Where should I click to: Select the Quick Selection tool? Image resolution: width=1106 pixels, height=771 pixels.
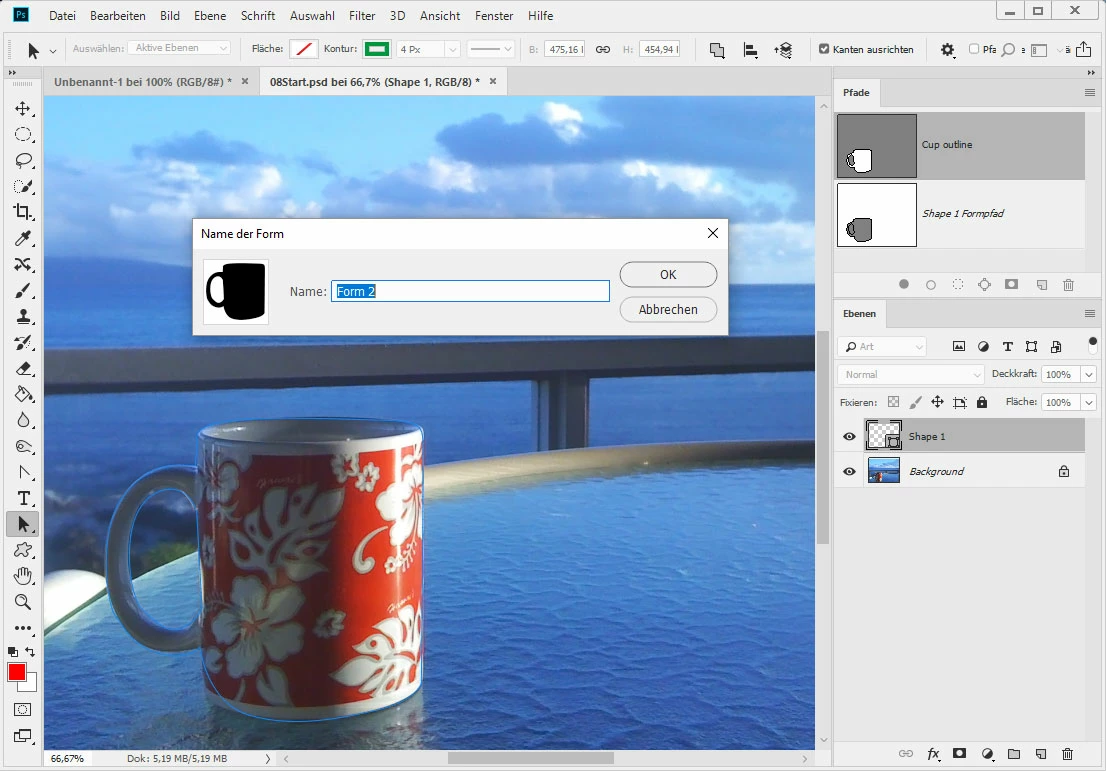tap(23, 187)
